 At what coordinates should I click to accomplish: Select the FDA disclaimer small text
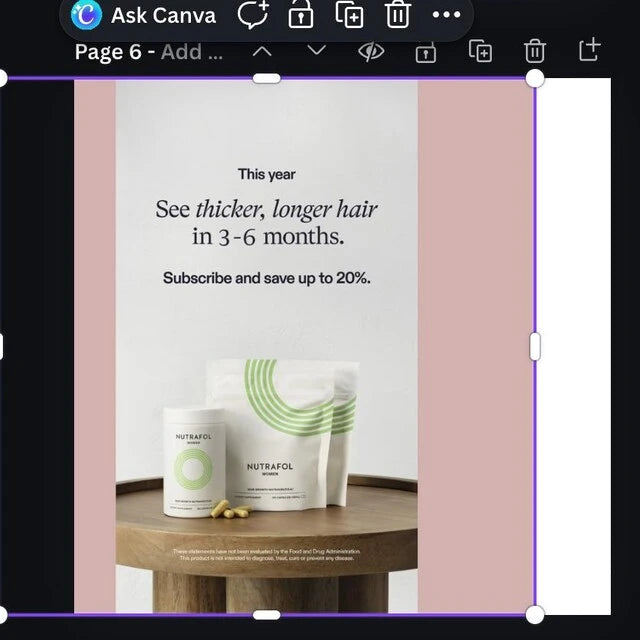click(x=267, y=555)
